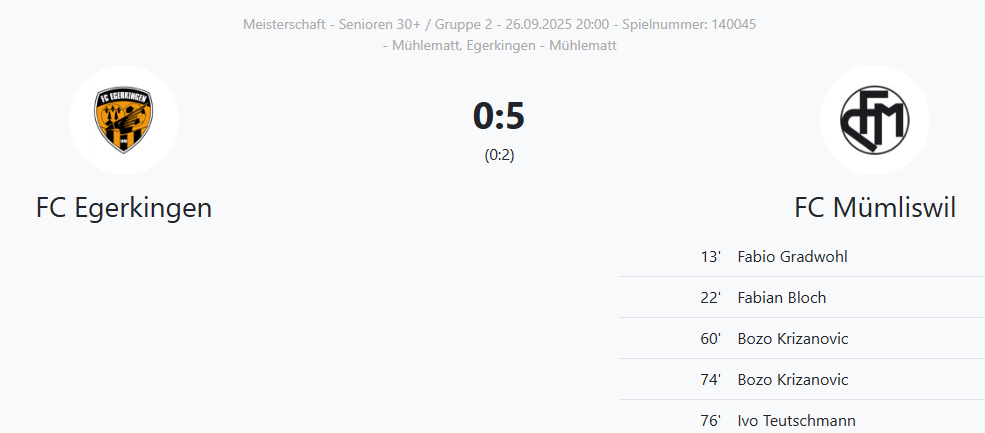Select goal scorer Ivo Teutschmann

pos(796,420)
